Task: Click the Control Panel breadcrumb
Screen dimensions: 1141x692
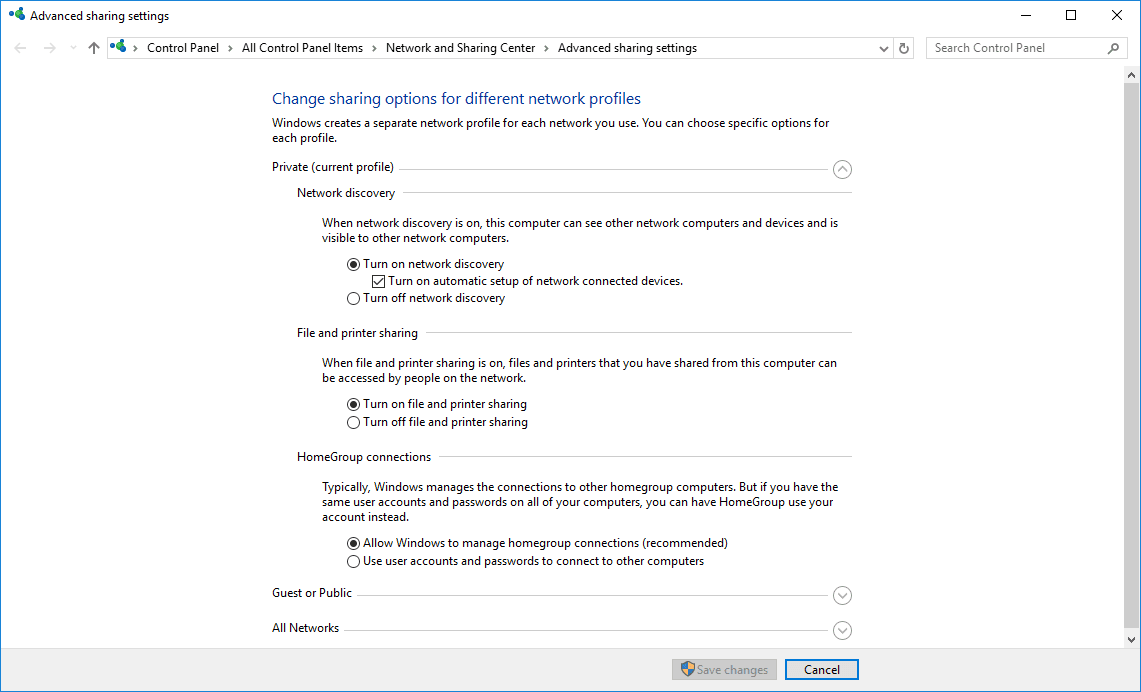Action: click(182, 48)
